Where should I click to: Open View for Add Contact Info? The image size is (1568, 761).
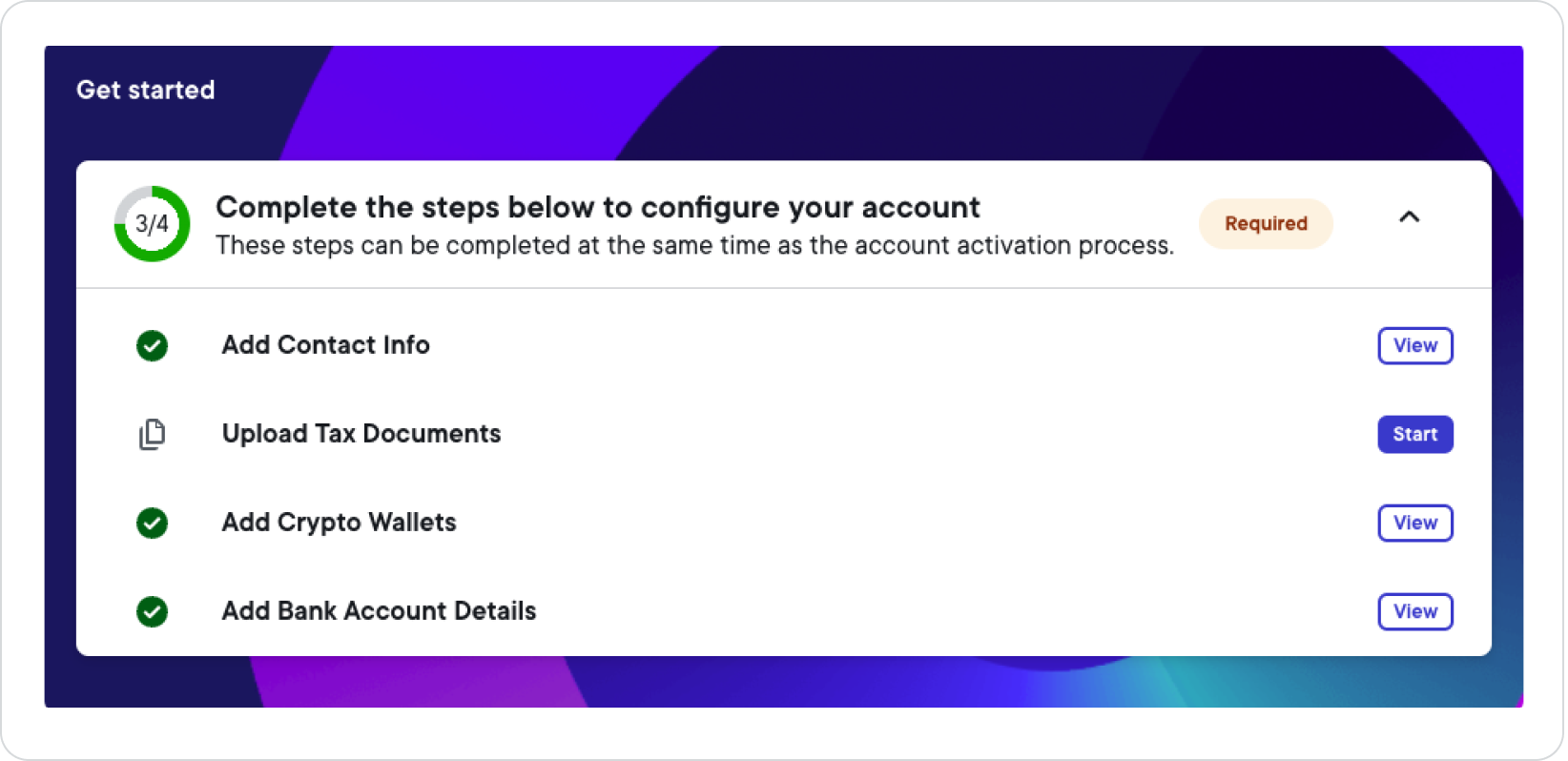click(x=1415, y=345)
